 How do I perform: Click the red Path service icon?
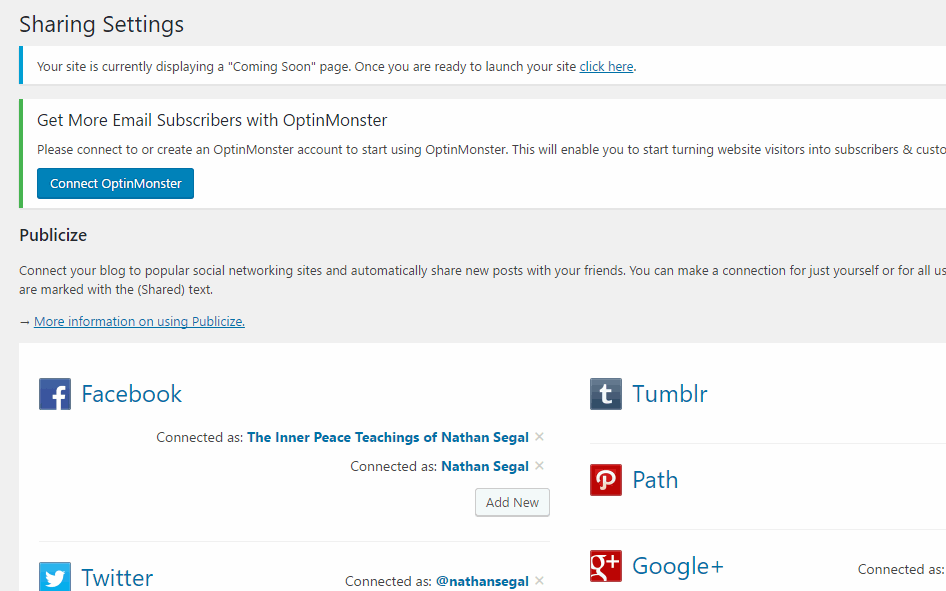pos(606,480)
